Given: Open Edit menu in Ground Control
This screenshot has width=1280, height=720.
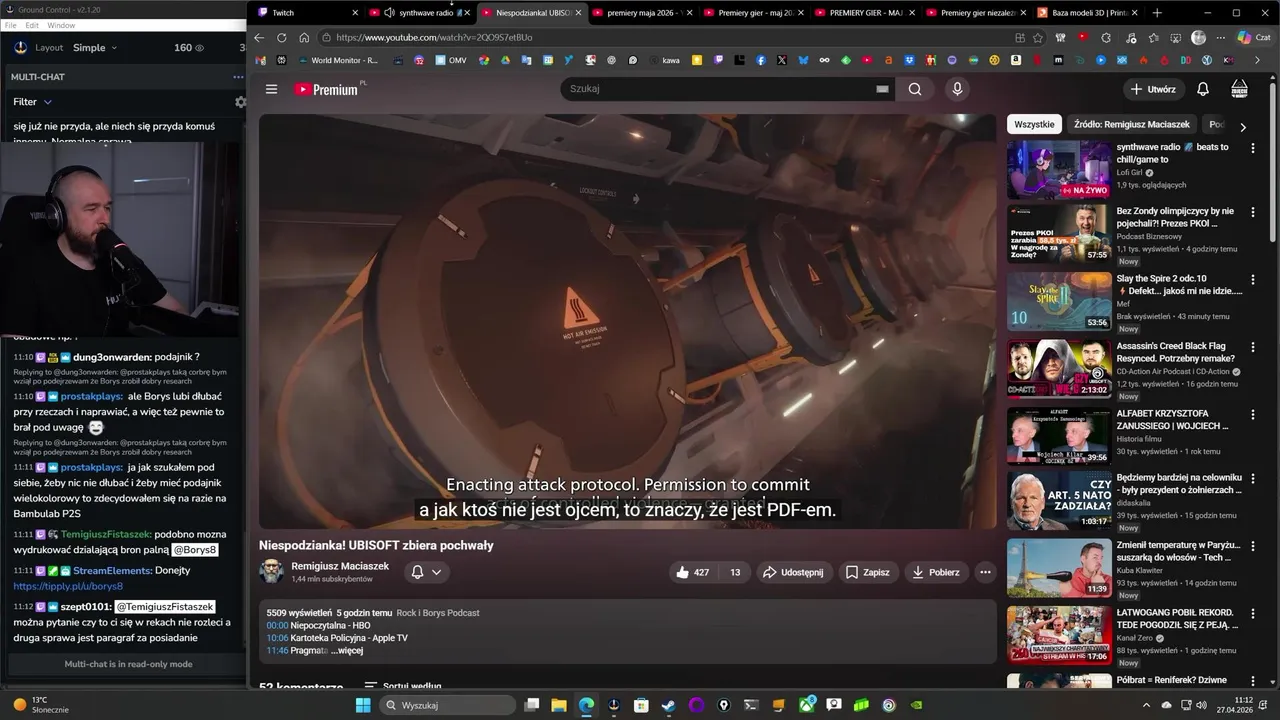Looking at the screenshot, I should pyautogui.click(x=32, y=25).
